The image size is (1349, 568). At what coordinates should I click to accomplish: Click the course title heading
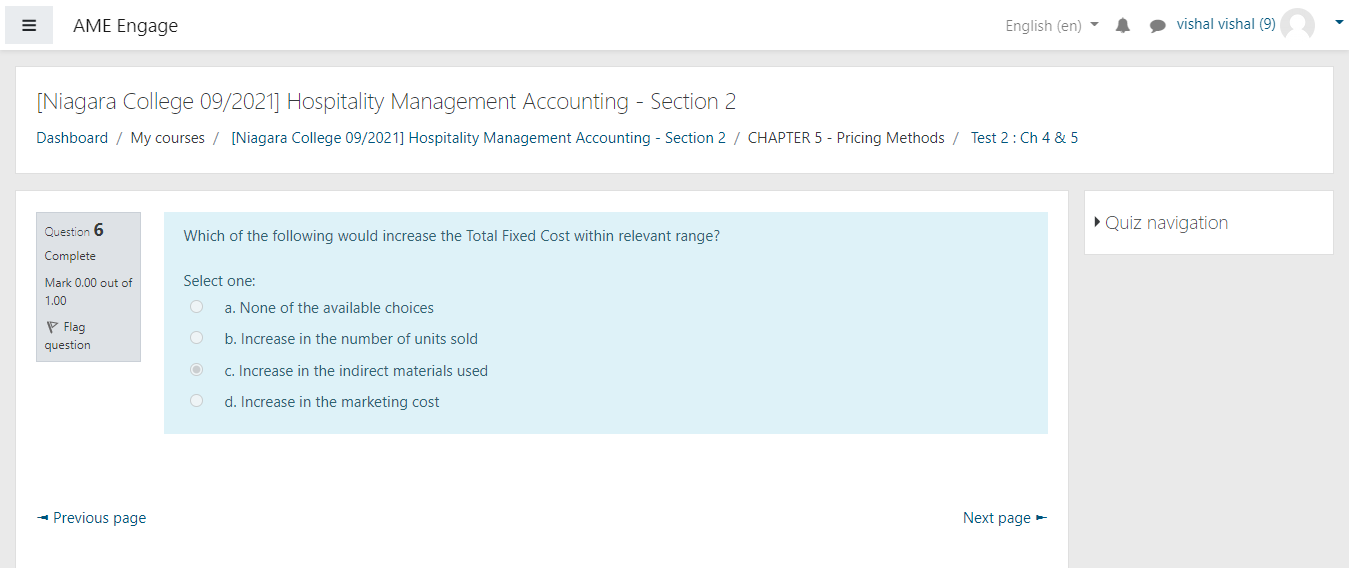[x=386, y=101]
